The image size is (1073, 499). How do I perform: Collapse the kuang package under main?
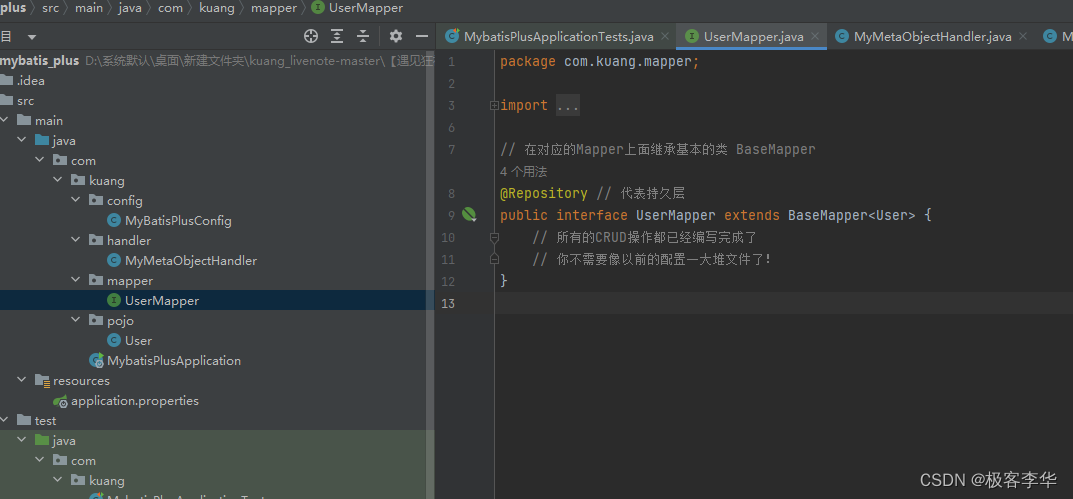tap(58, 181)
